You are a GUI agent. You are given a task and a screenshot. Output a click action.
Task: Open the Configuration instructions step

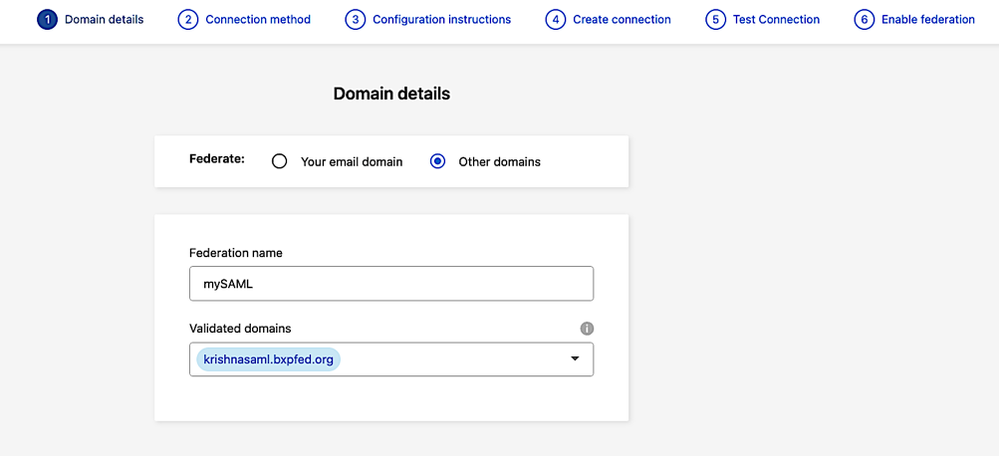442,19
